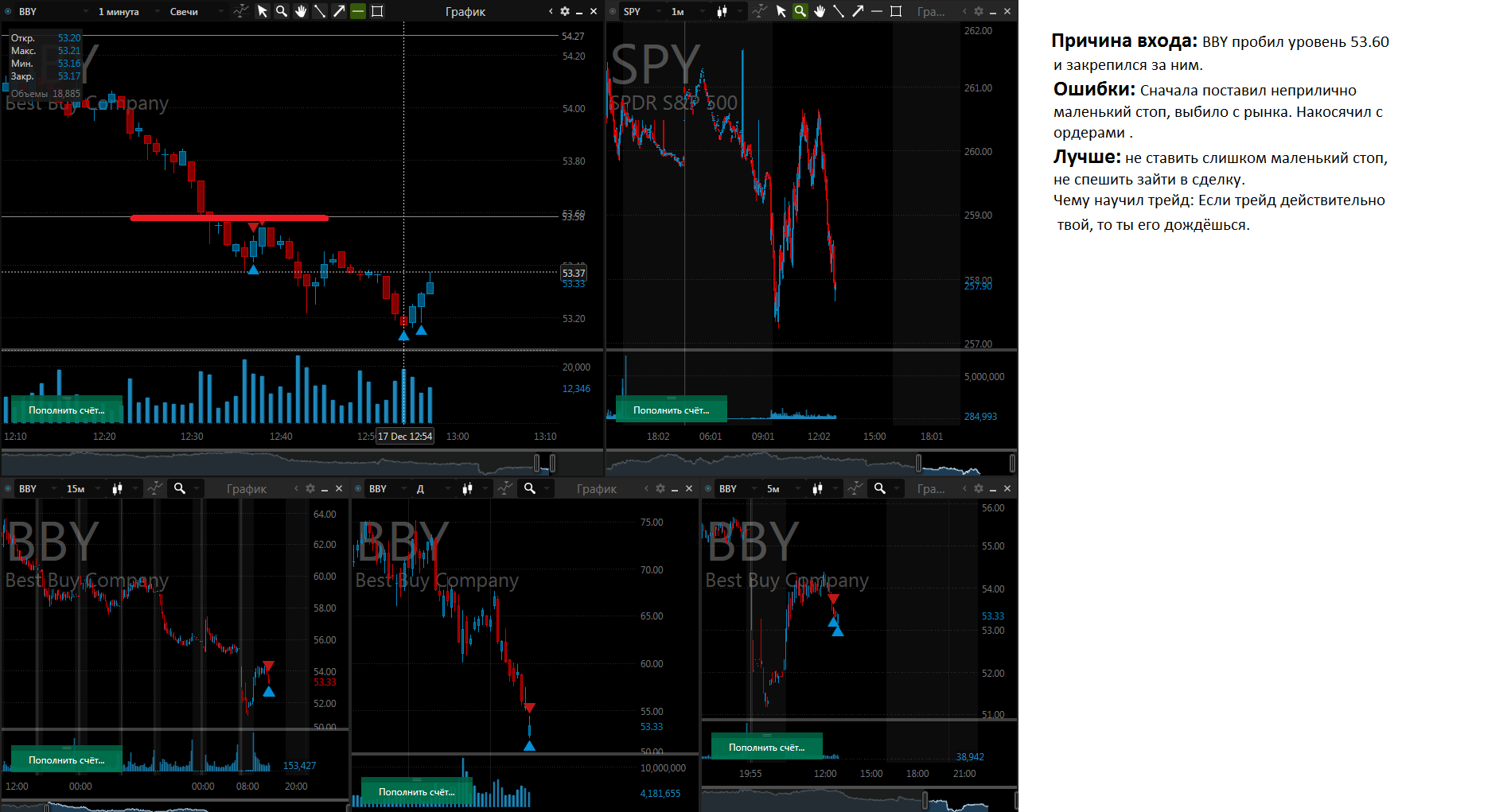The height and width of the screenshot is (812, 1511).
Task: Click 'Пополнить счёт...' in BBY 5м chart
Action: coord(767,748)
